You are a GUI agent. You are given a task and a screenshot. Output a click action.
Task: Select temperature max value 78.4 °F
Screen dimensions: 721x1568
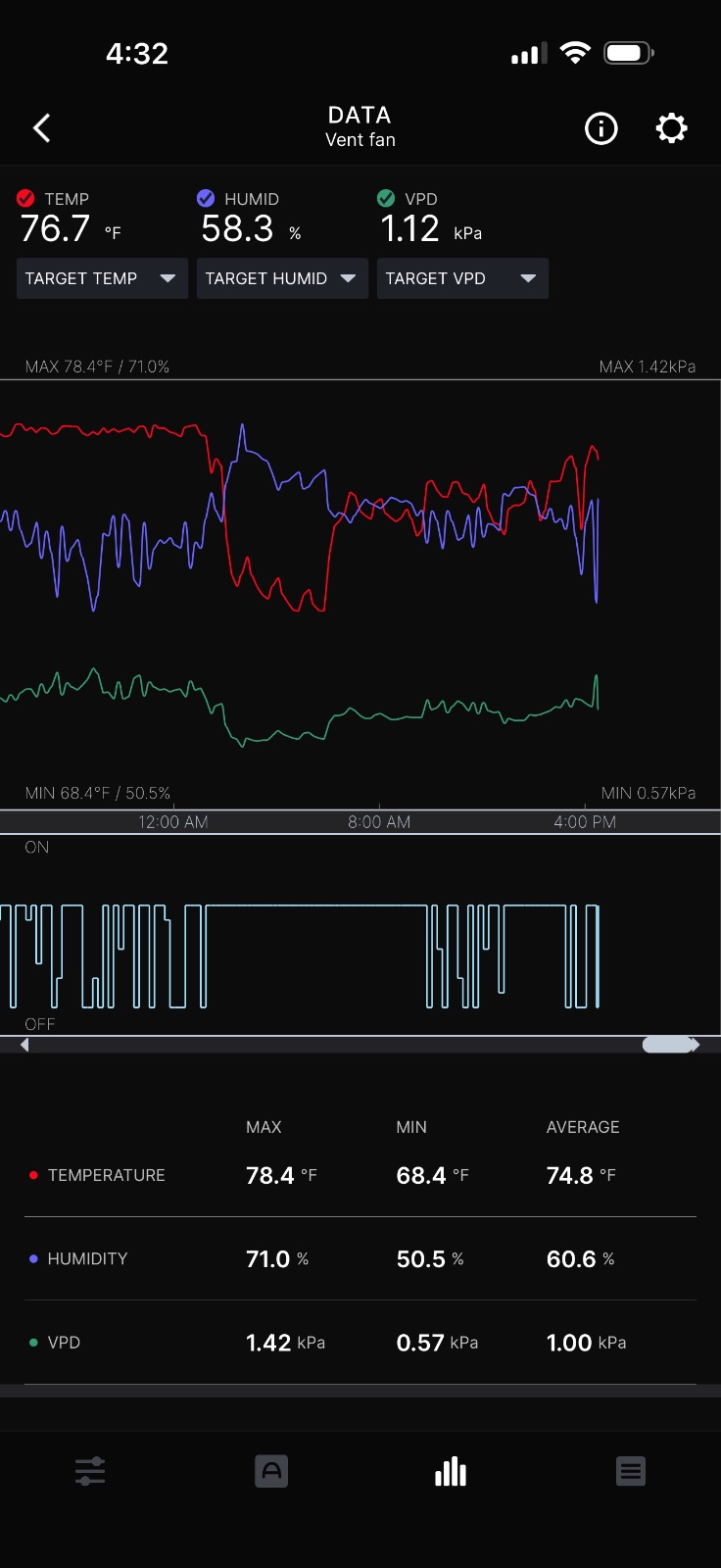pos(281,1175)
